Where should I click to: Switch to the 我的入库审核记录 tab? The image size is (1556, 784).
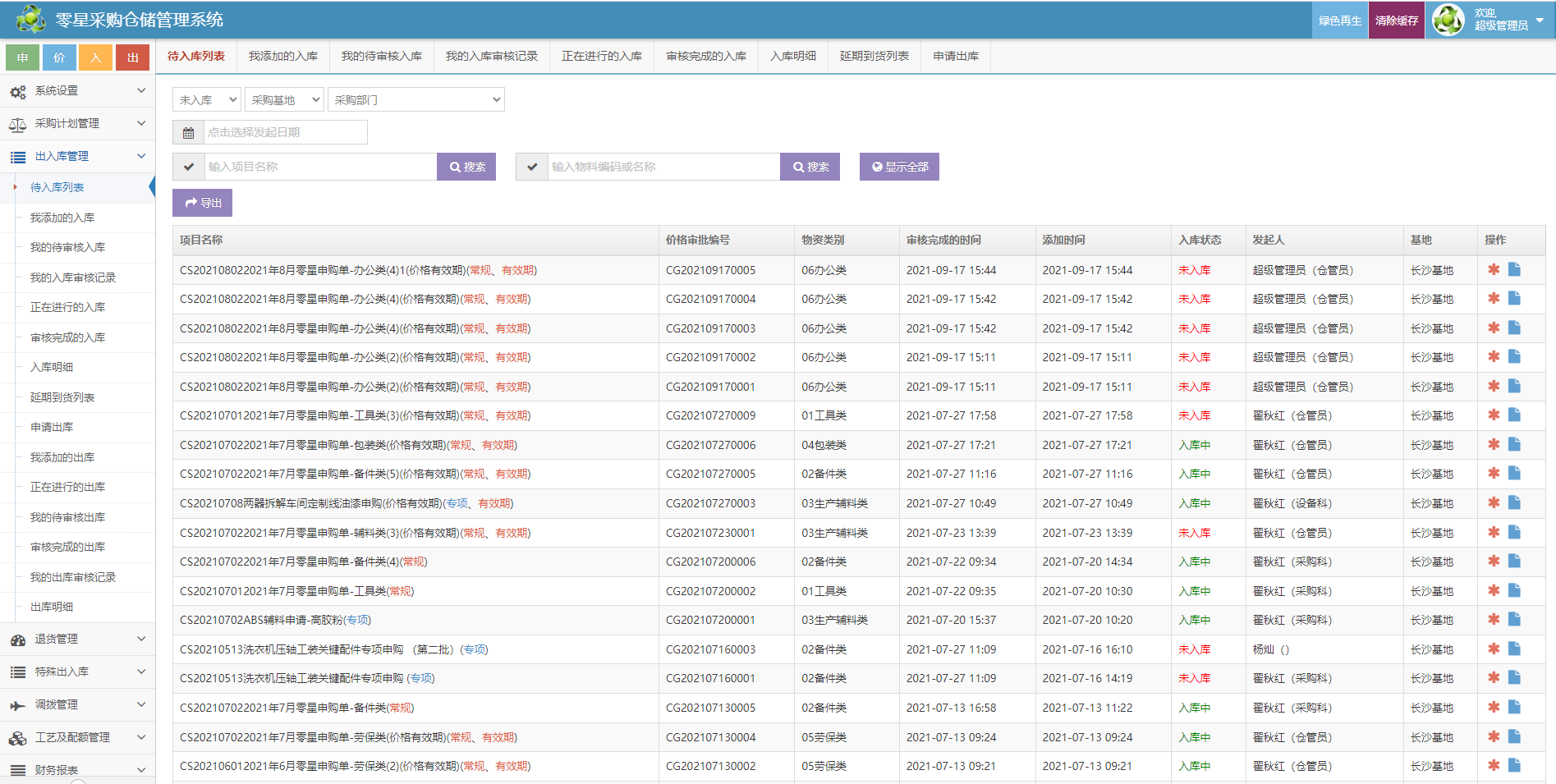[492, 56]
